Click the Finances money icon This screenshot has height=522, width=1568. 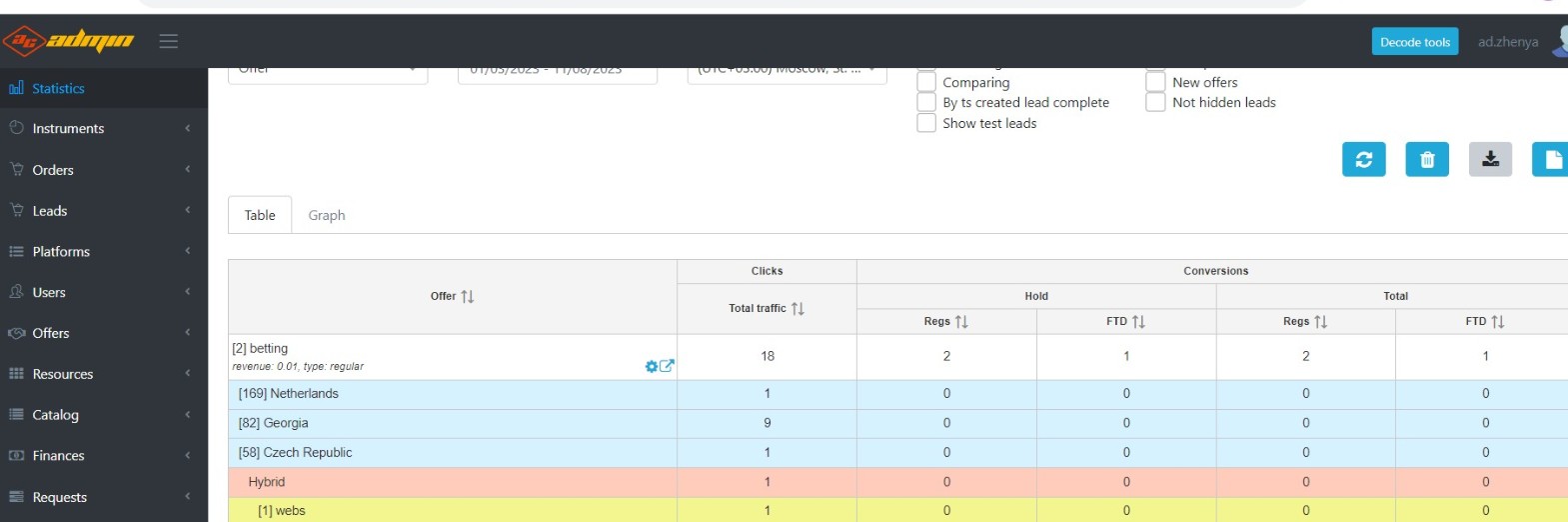[x=16, y=455]
